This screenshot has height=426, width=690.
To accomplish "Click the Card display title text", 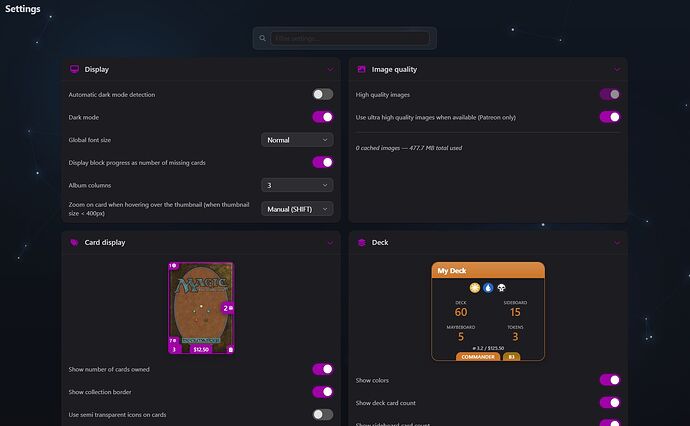I will 105,242.
